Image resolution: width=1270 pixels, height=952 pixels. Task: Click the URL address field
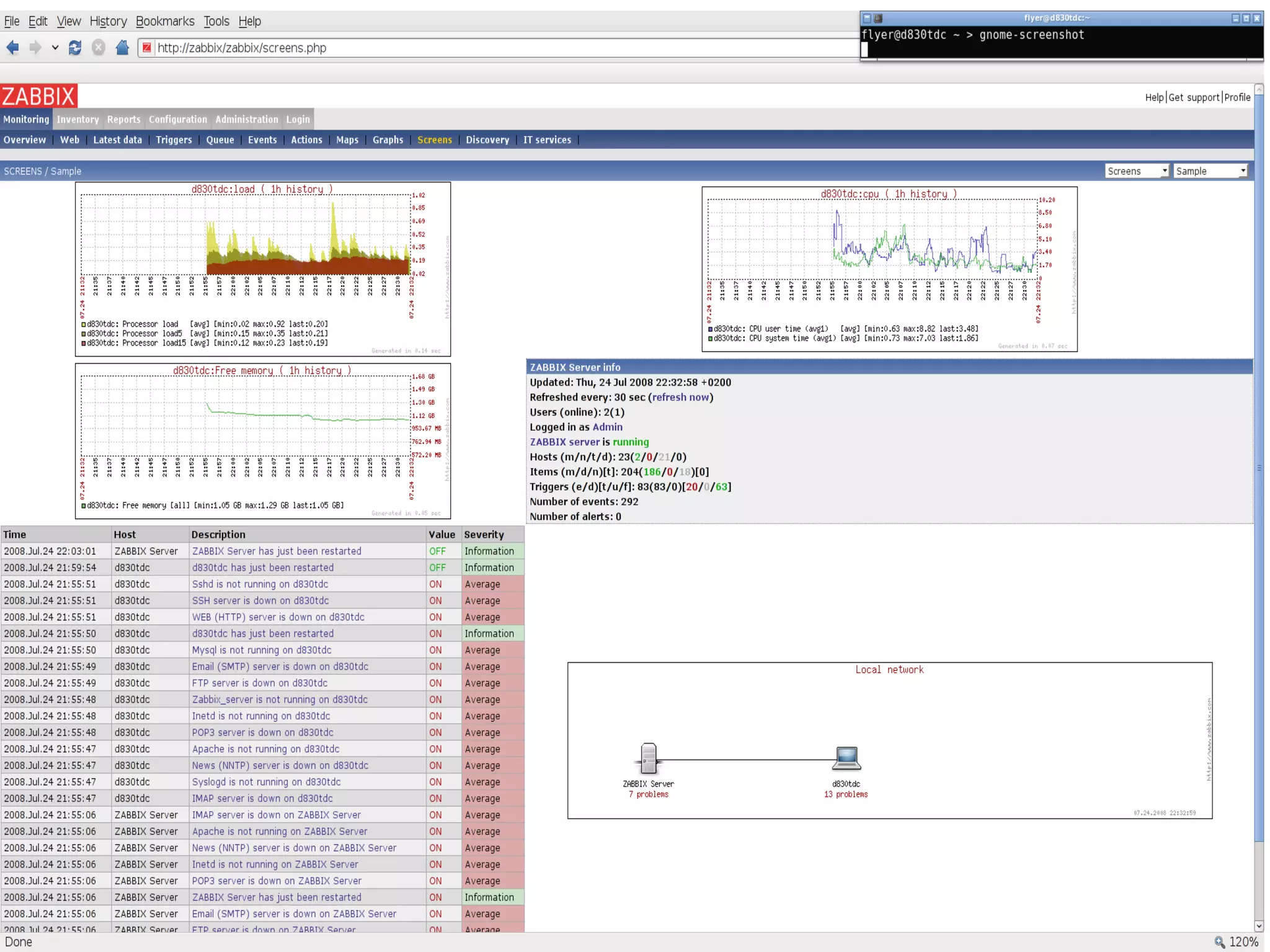click(496, 48)
